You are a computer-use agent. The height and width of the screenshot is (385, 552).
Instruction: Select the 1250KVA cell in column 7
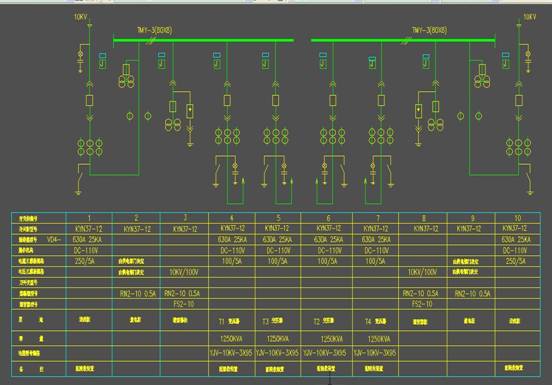[379, 339]
